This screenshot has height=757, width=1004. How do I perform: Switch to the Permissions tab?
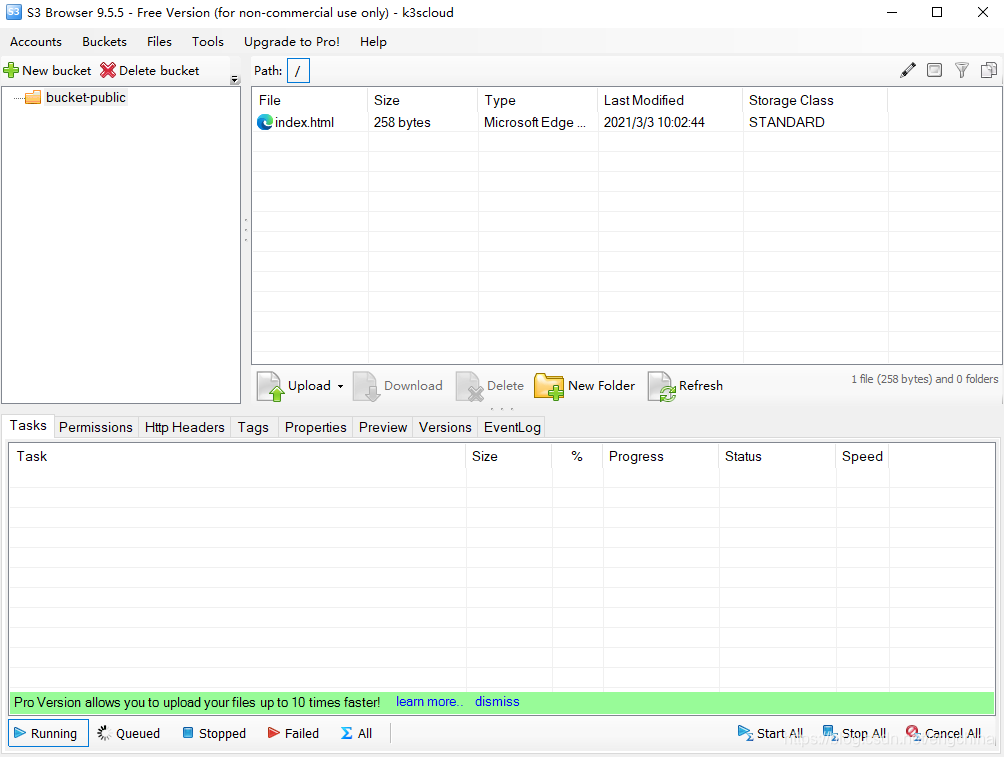(96, 427)
